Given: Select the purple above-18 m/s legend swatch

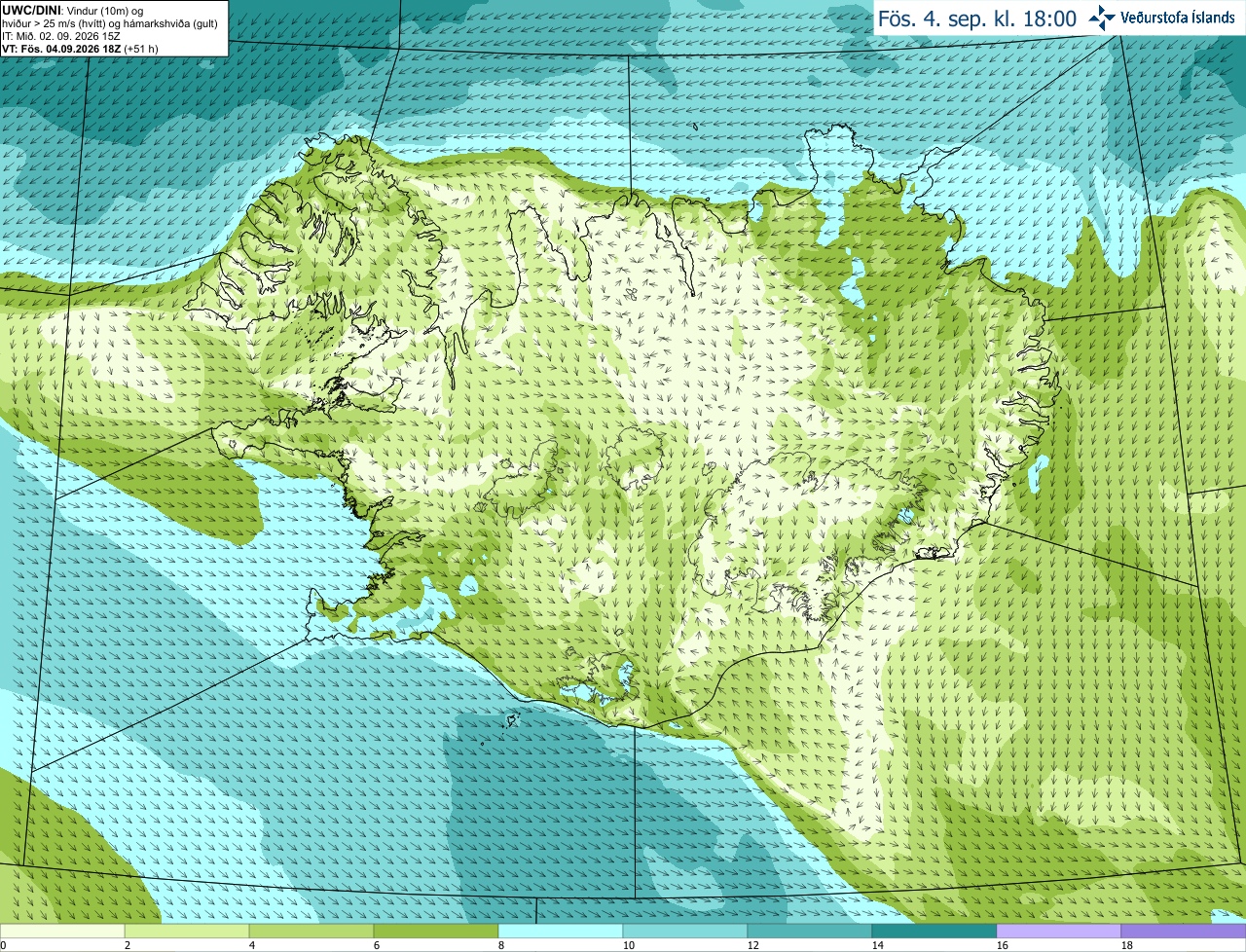Looking at the screenshot, I should point(1184,932).
